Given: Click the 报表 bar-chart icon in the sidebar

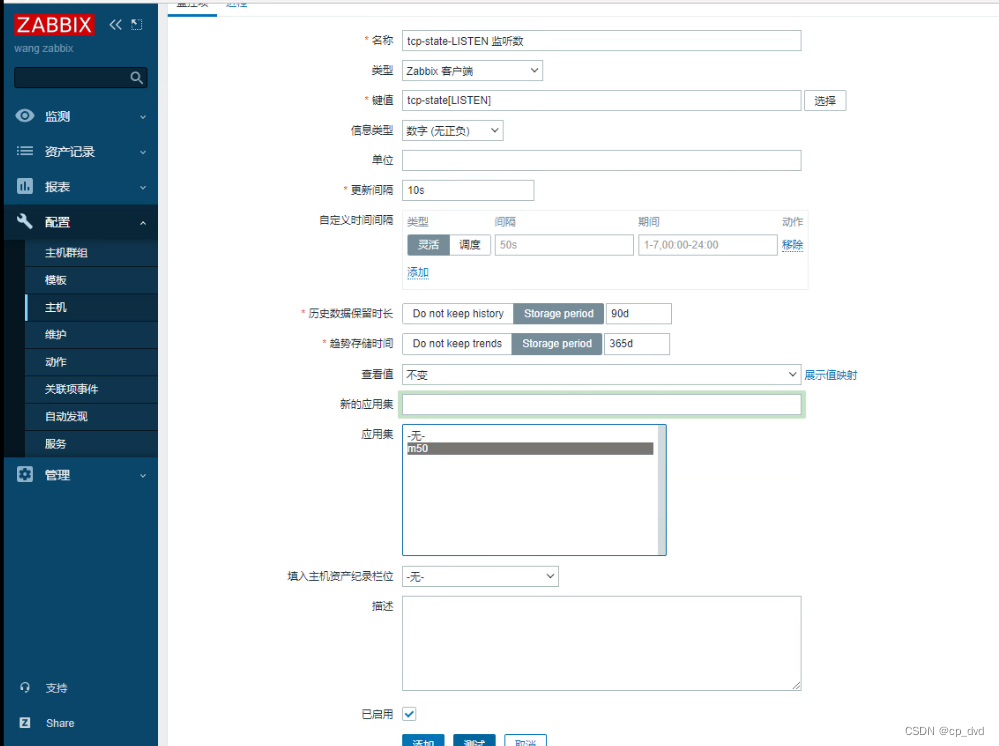Looking at the screenshot, I should point(25,185).
